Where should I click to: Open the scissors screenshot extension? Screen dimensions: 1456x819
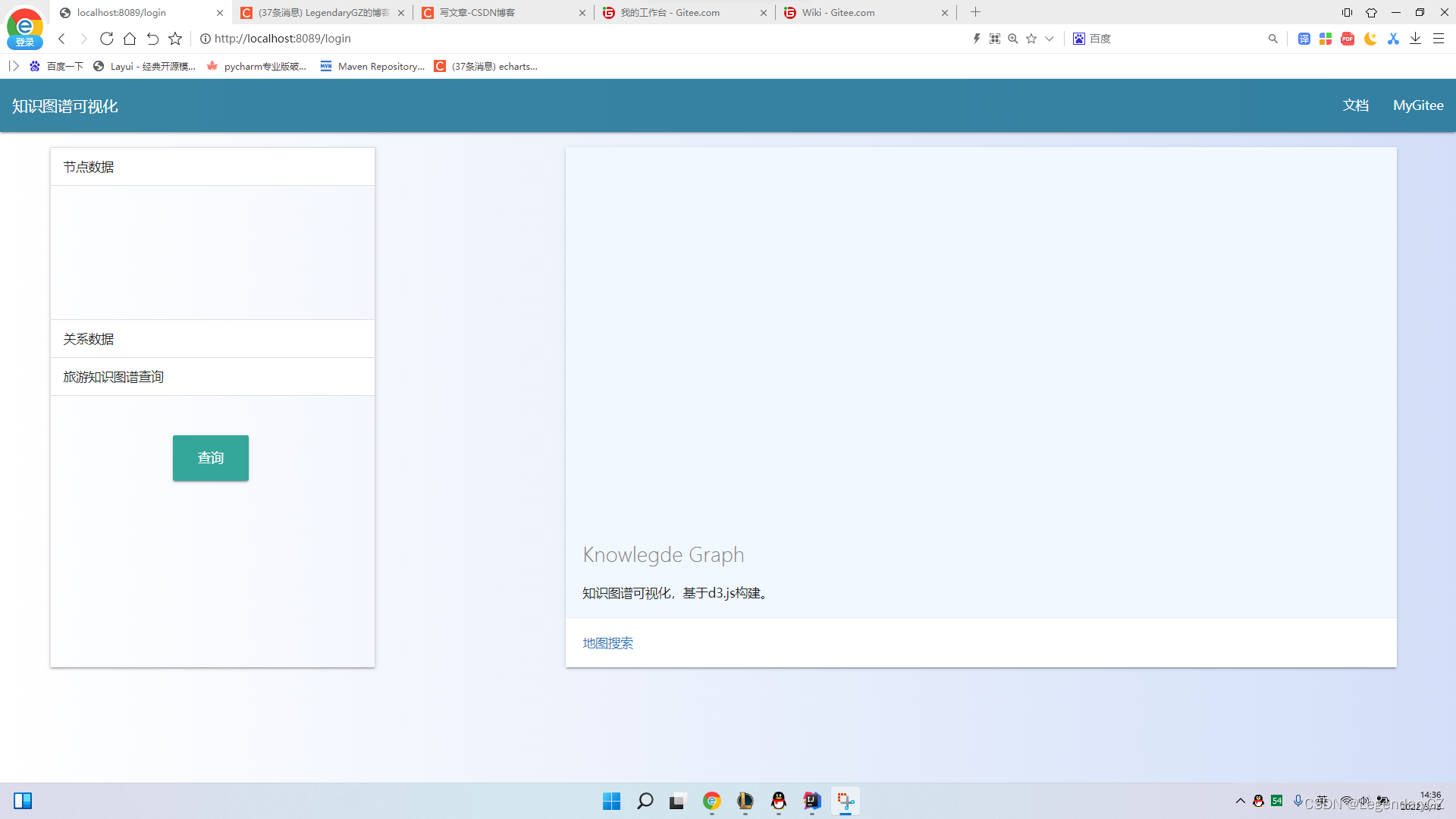(x=1393, y=39)
